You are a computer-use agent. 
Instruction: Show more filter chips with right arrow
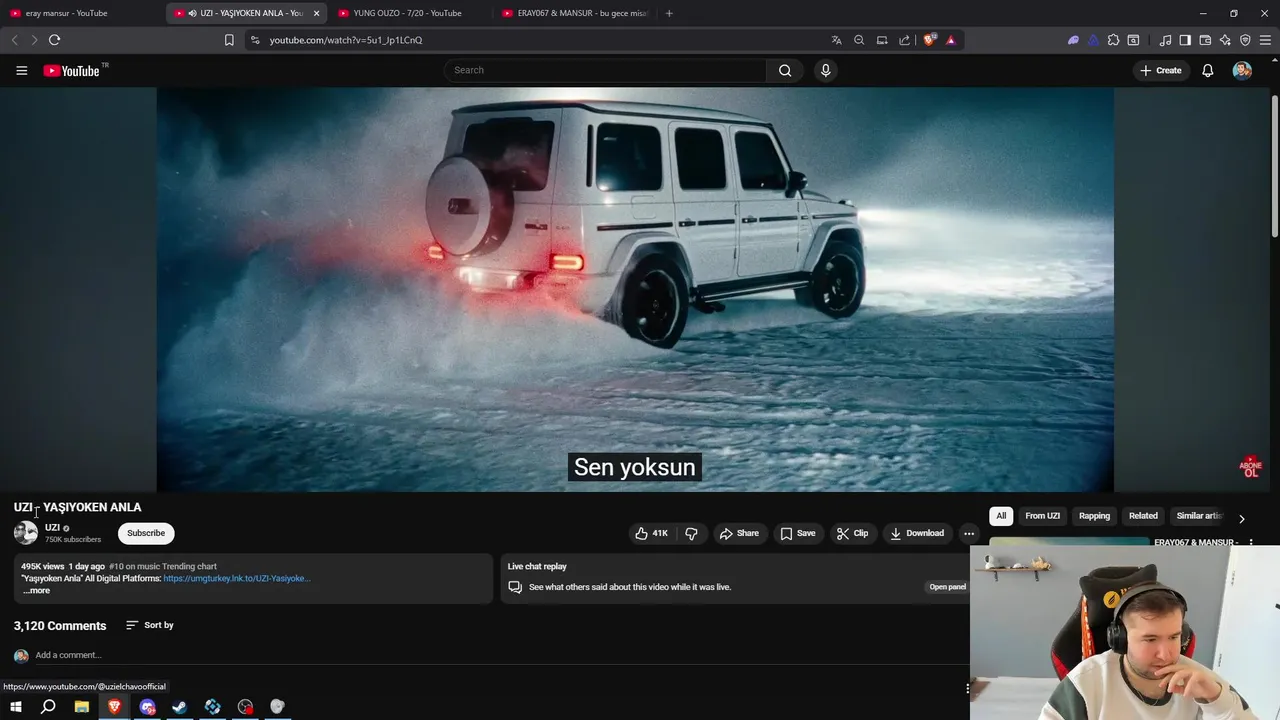(1241, 519)
